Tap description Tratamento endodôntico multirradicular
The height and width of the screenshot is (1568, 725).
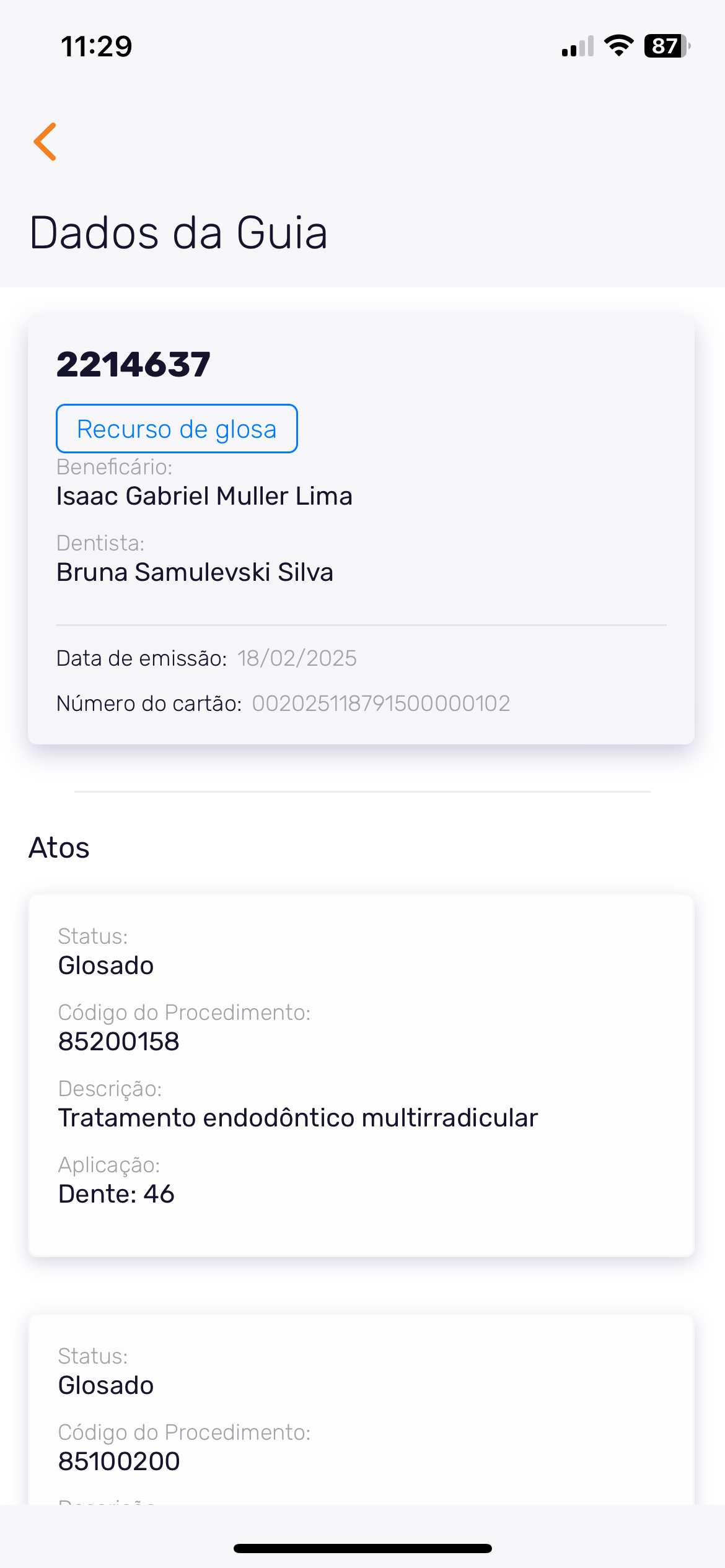pos(298,1118)
